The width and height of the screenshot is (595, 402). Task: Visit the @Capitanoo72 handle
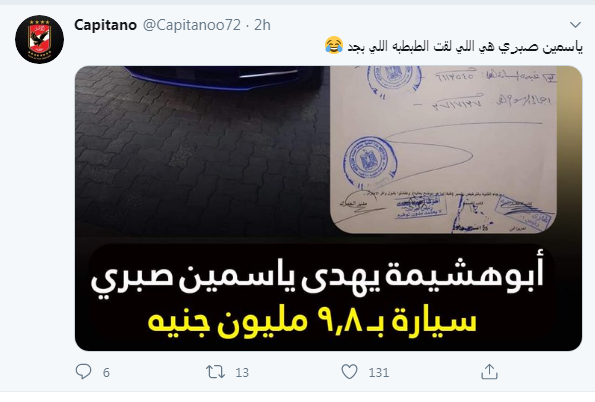click(192, 25)
